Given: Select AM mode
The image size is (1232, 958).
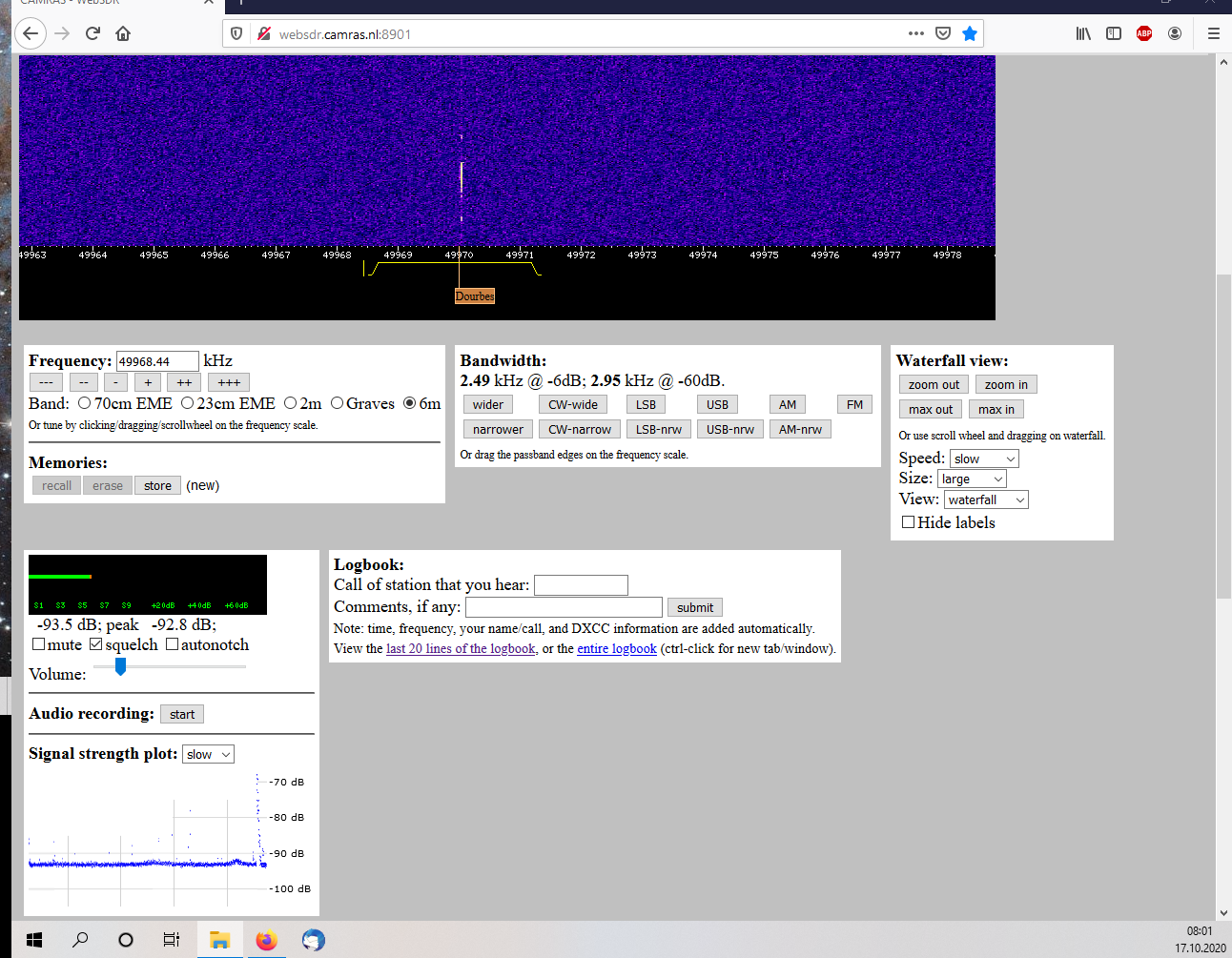Looking at the screenshot, I should coord(788,404).
